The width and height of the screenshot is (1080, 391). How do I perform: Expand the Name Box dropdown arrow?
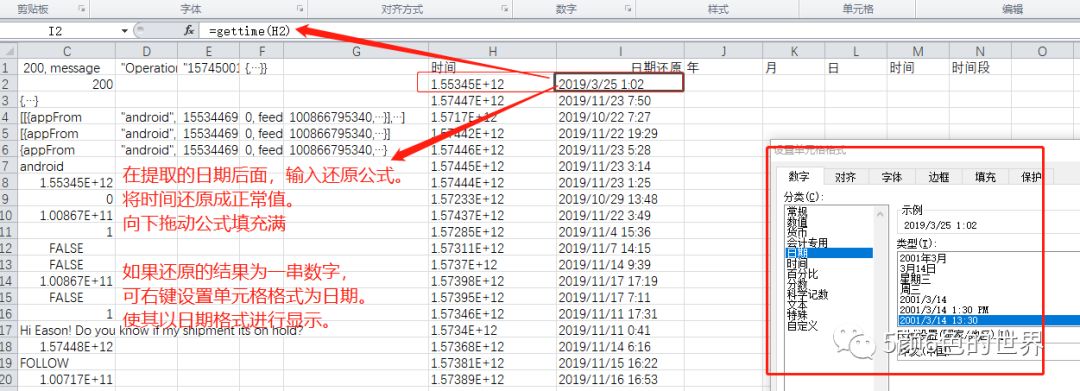[125, 31]
